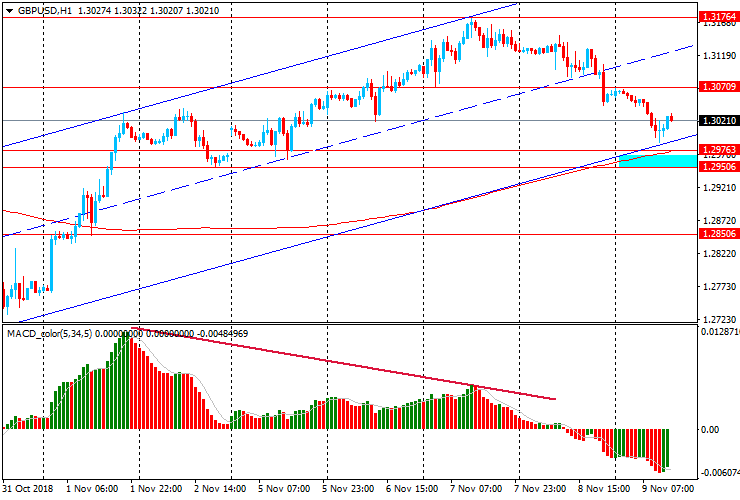Viewport: 740px width, 500px height.
Task: Click the 2 Nov 14:00 time label
Action: point(220,489)
